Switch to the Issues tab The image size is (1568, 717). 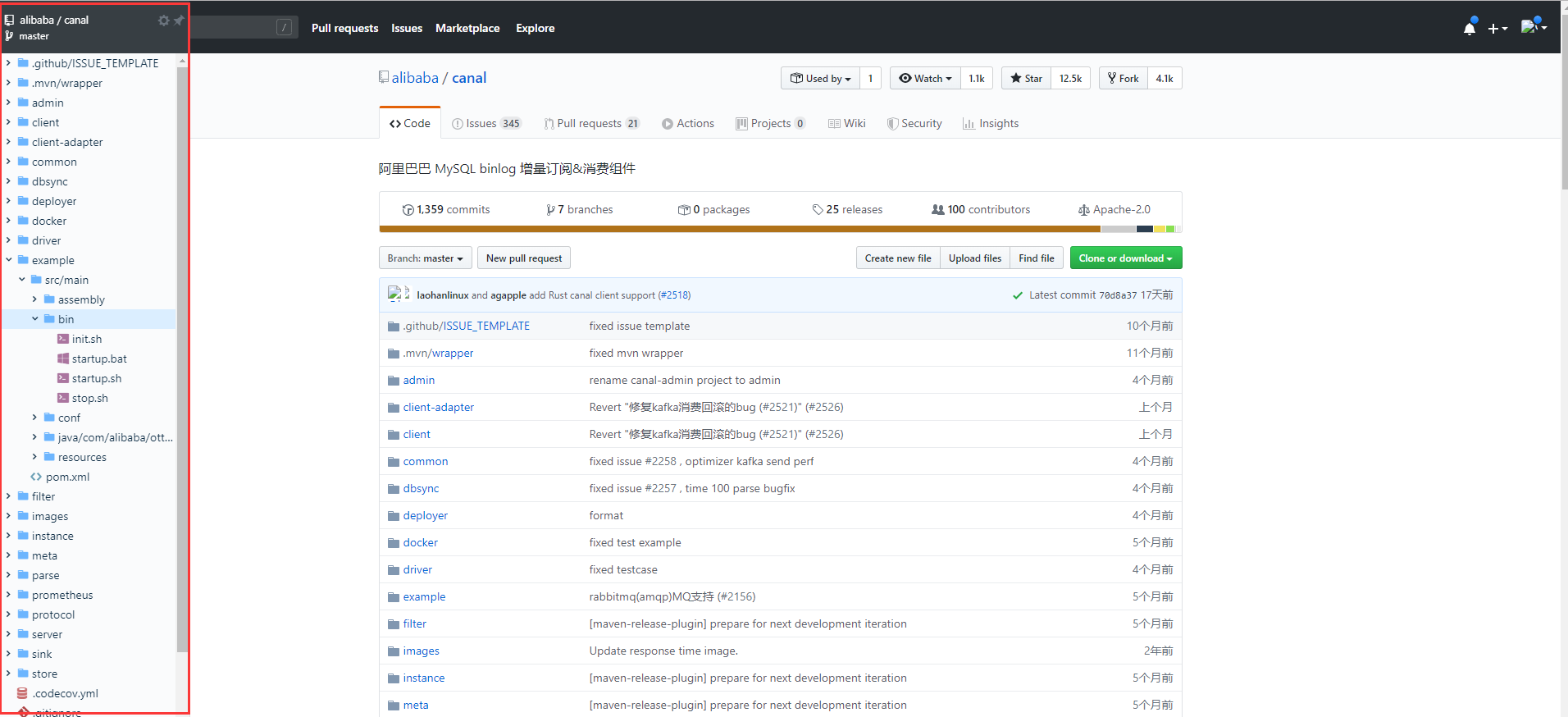486,123
